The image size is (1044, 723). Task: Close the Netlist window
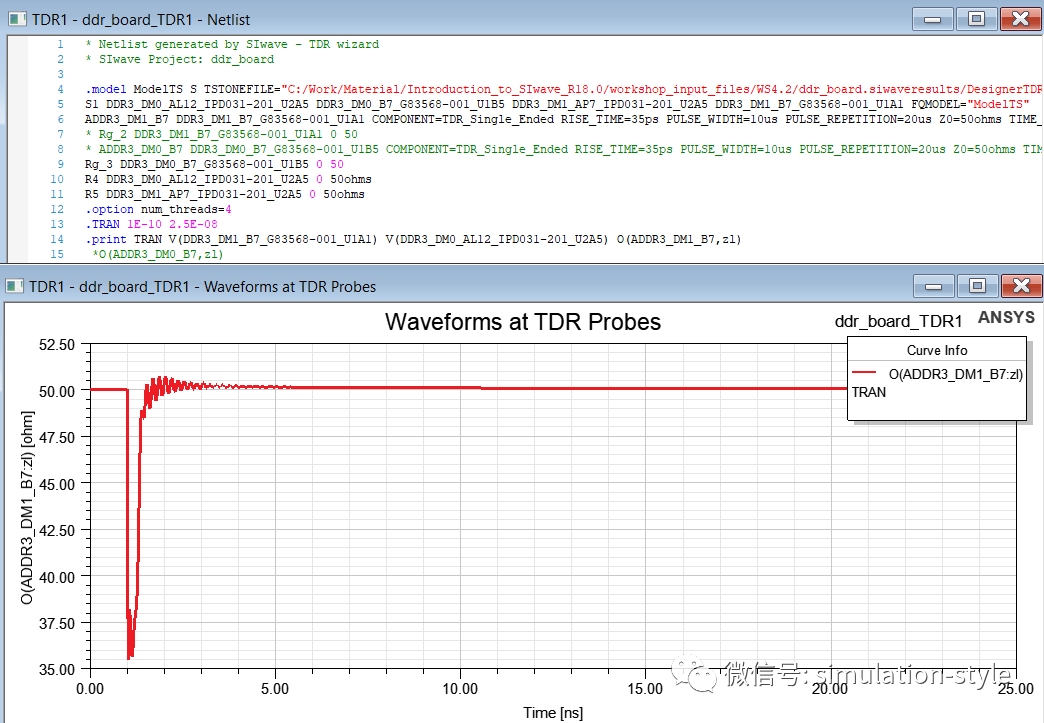tap(1020, 19)
